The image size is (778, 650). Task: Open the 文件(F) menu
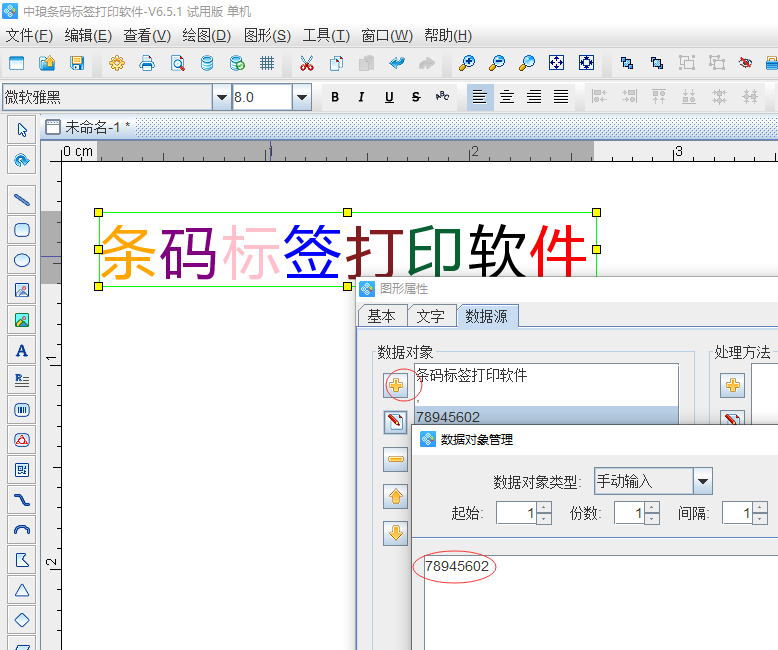pyautogui.click(x=29, y=36)
